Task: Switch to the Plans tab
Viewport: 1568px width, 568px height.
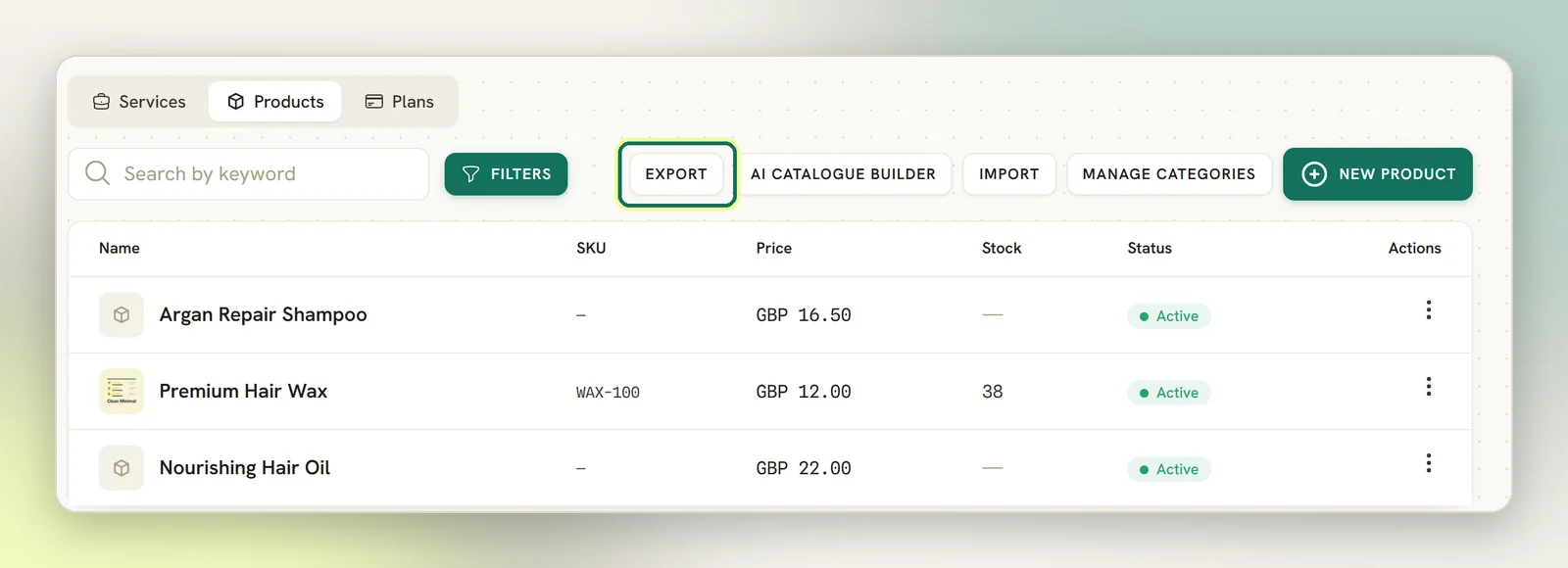Action: [399, 102]
